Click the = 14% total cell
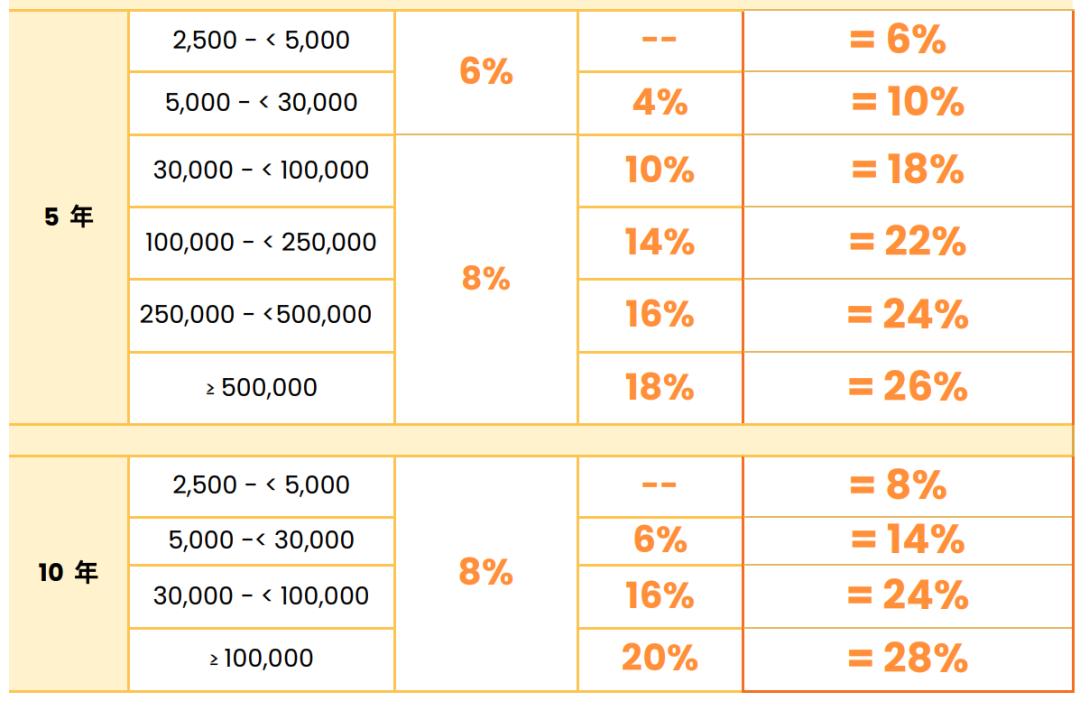The width and height of the screenshot is (1080, 701). pos(907,540)
